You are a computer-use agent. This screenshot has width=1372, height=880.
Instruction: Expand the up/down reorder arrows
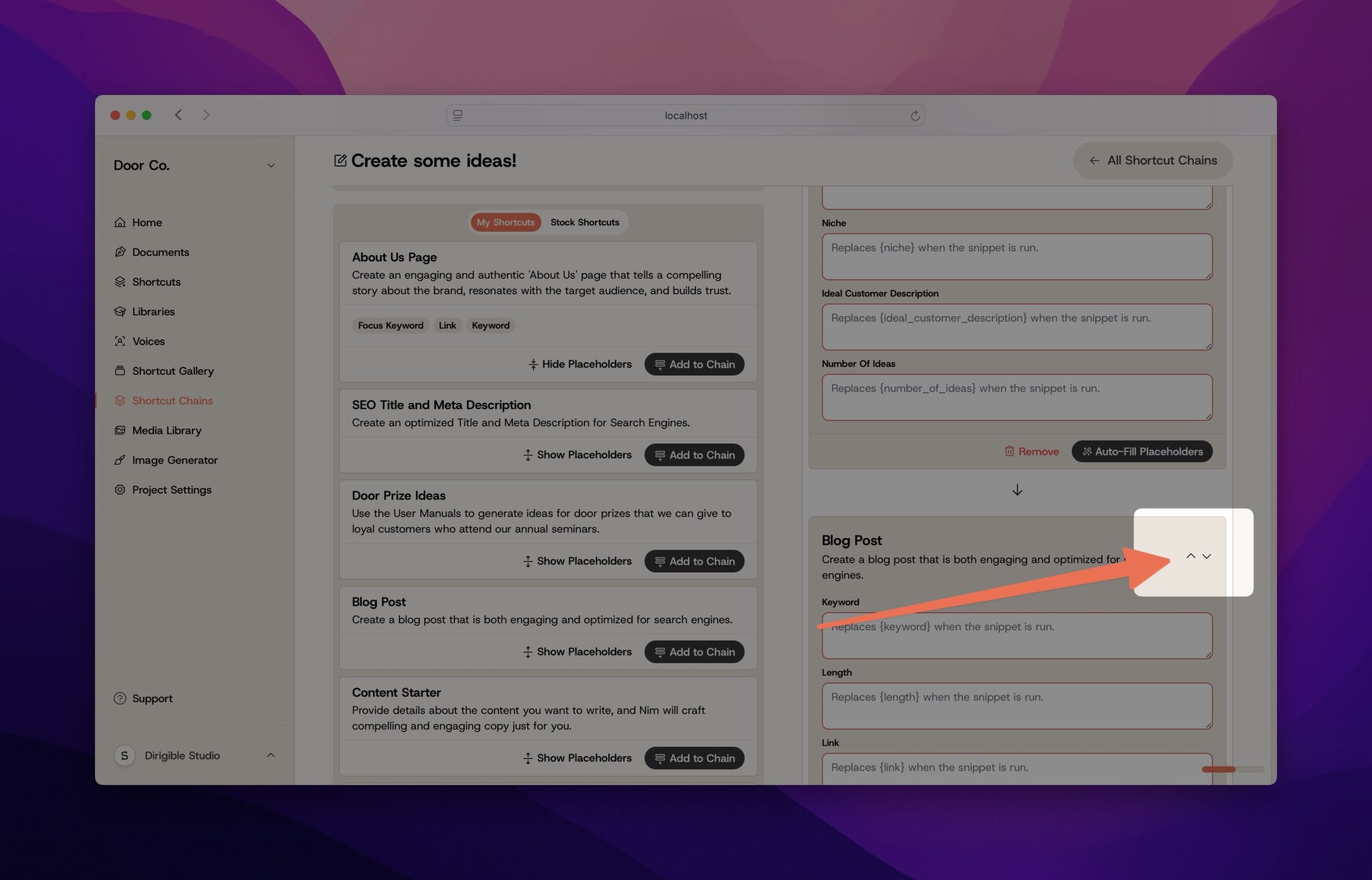[x=1198, y=555]
